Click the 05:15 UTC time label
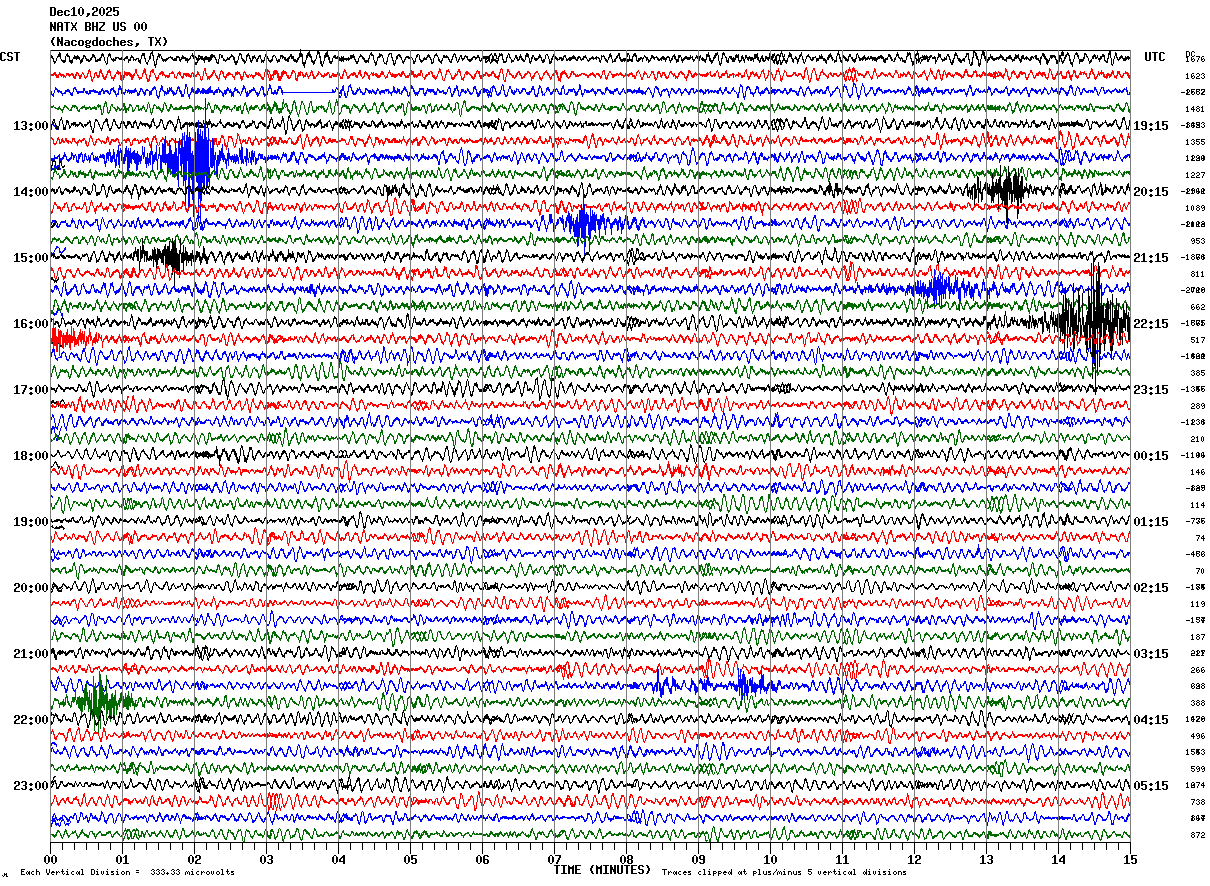The image size is (1210, 886). (1151, 786)
